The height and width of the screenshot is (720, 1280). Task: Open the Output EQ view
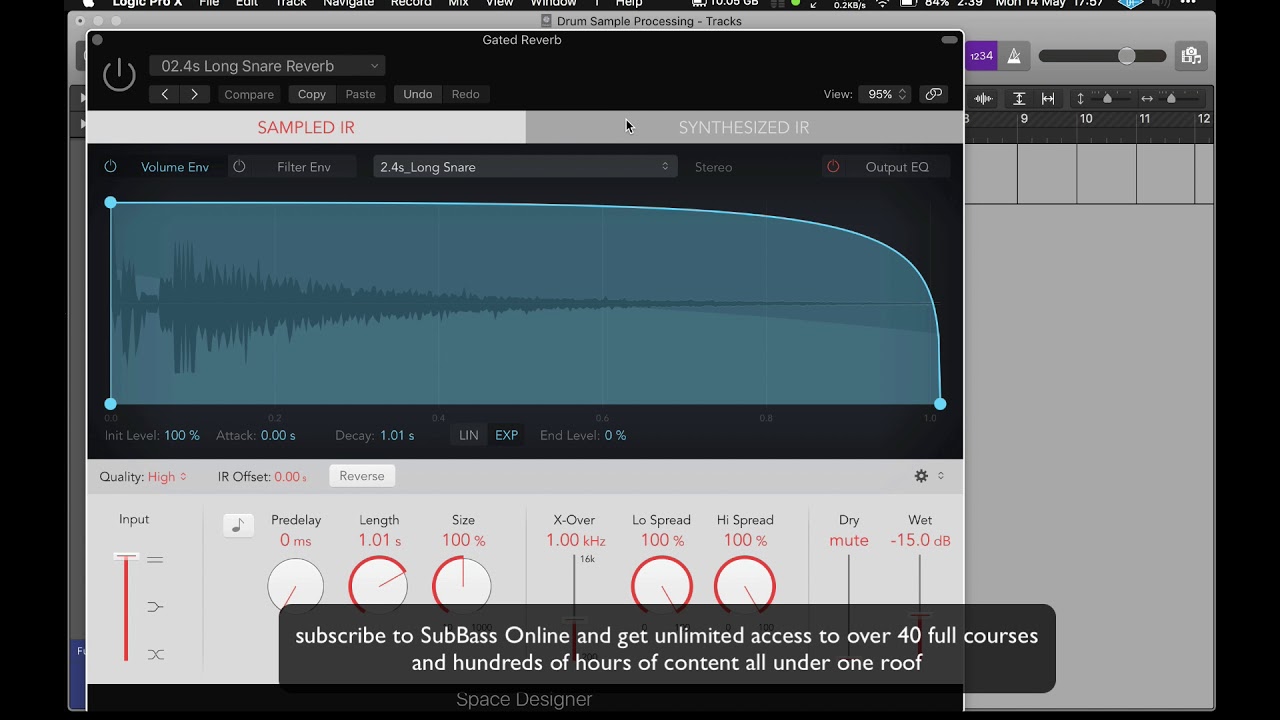pyautogui.click(x=897, y=167)
